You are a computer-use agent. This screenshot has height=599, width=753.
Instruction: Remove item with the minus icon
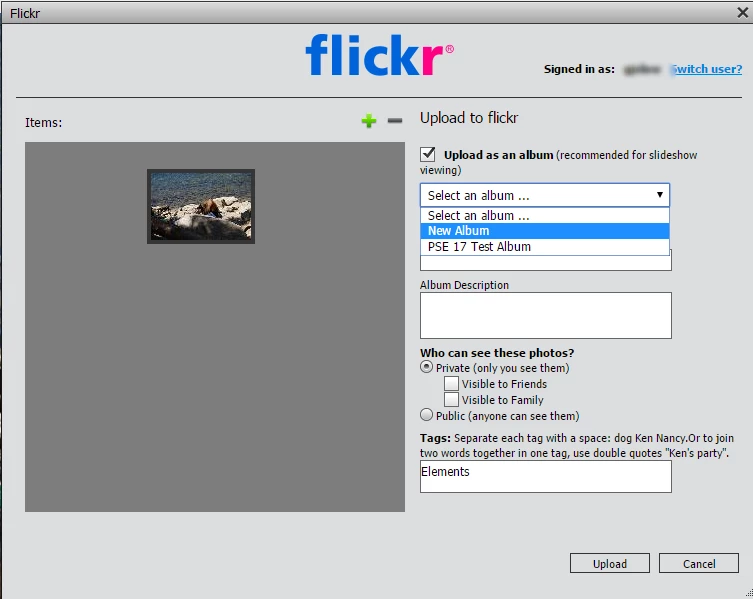395,121
